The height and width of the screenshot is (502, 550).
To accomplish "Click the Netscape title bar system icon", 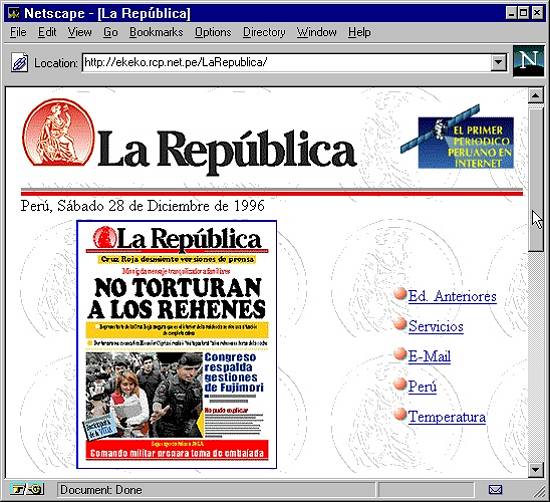I will click(14, 13).
